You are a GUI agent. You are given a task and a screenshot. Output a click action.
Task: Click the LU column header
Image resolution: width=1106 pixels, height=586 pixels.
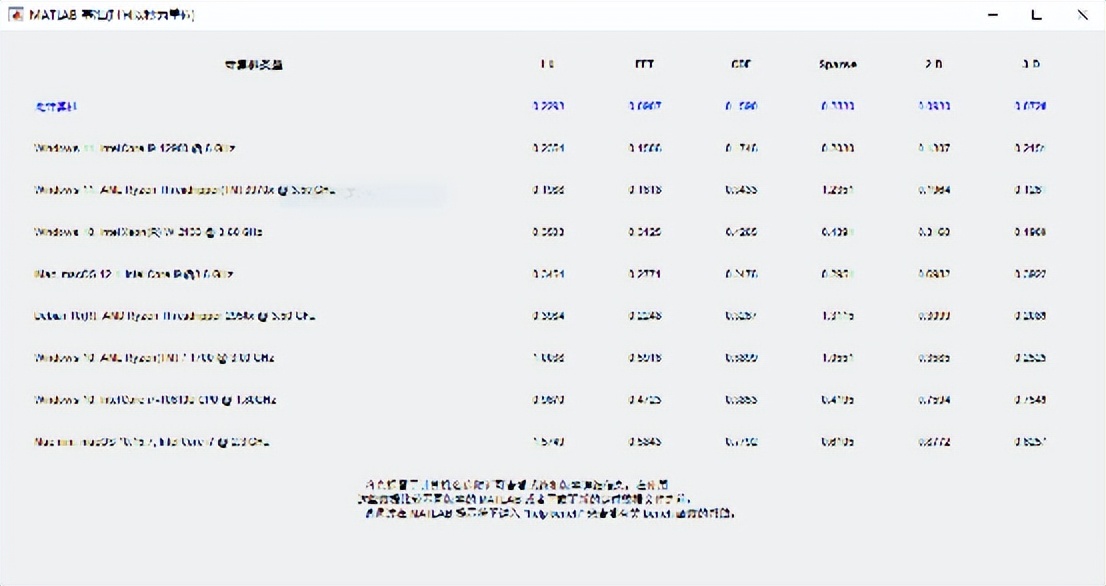(547, 64)
